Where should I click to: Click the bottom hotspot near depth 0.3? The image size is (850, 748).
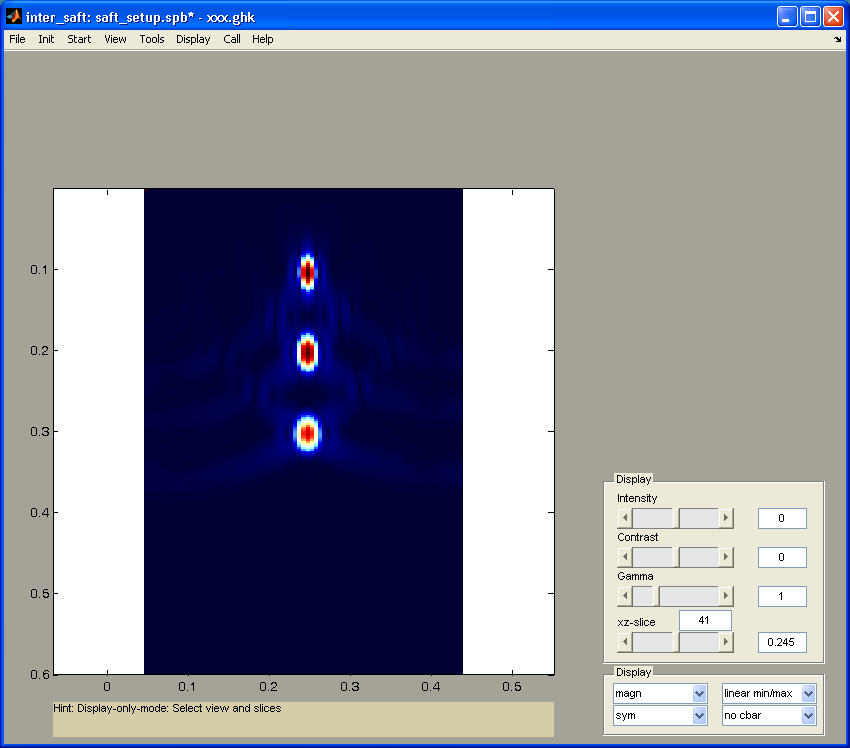click(x=307, y=433)
